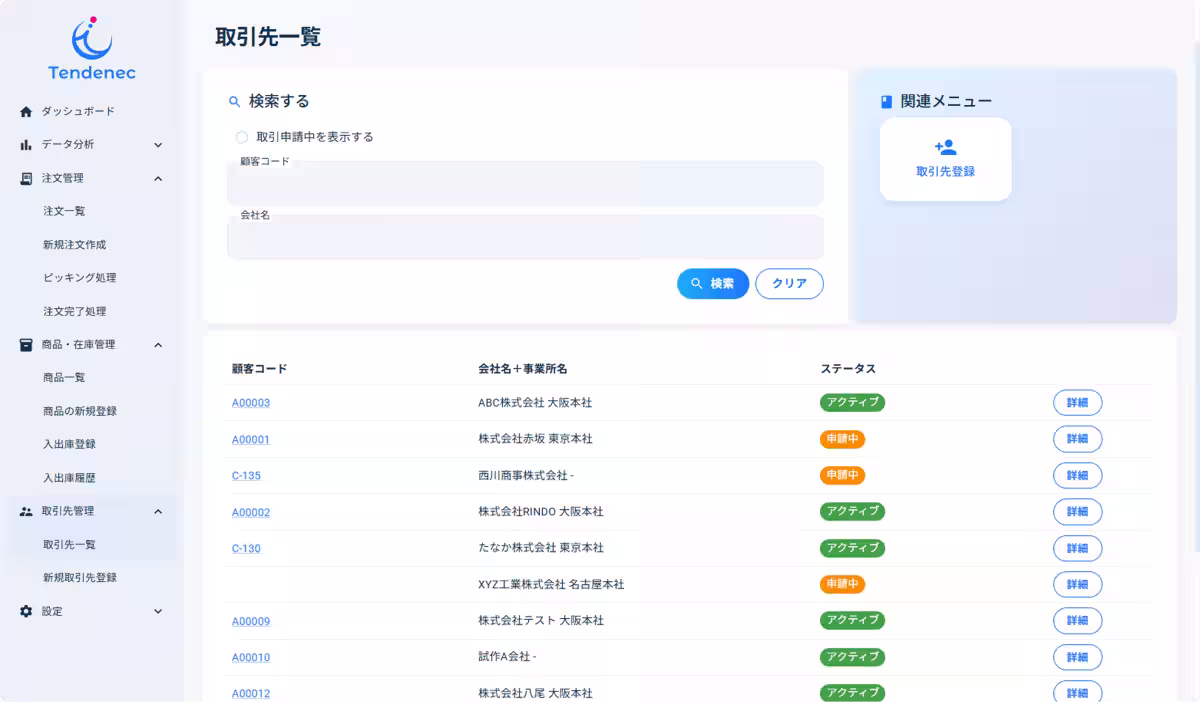Select the データ分析 chart icon

(x=27, y=144)
